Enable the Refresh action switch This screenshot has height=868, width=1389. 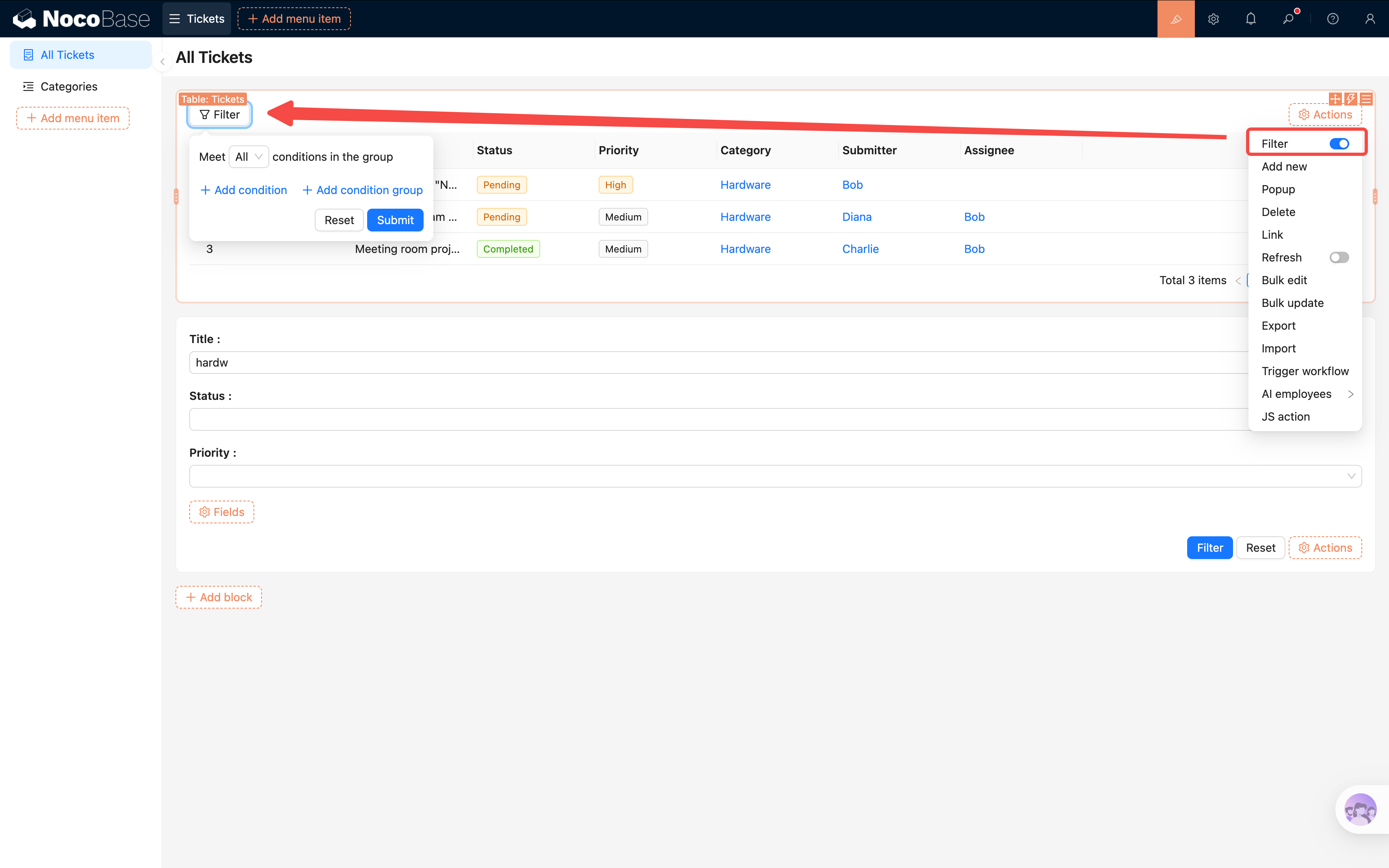1339,257
